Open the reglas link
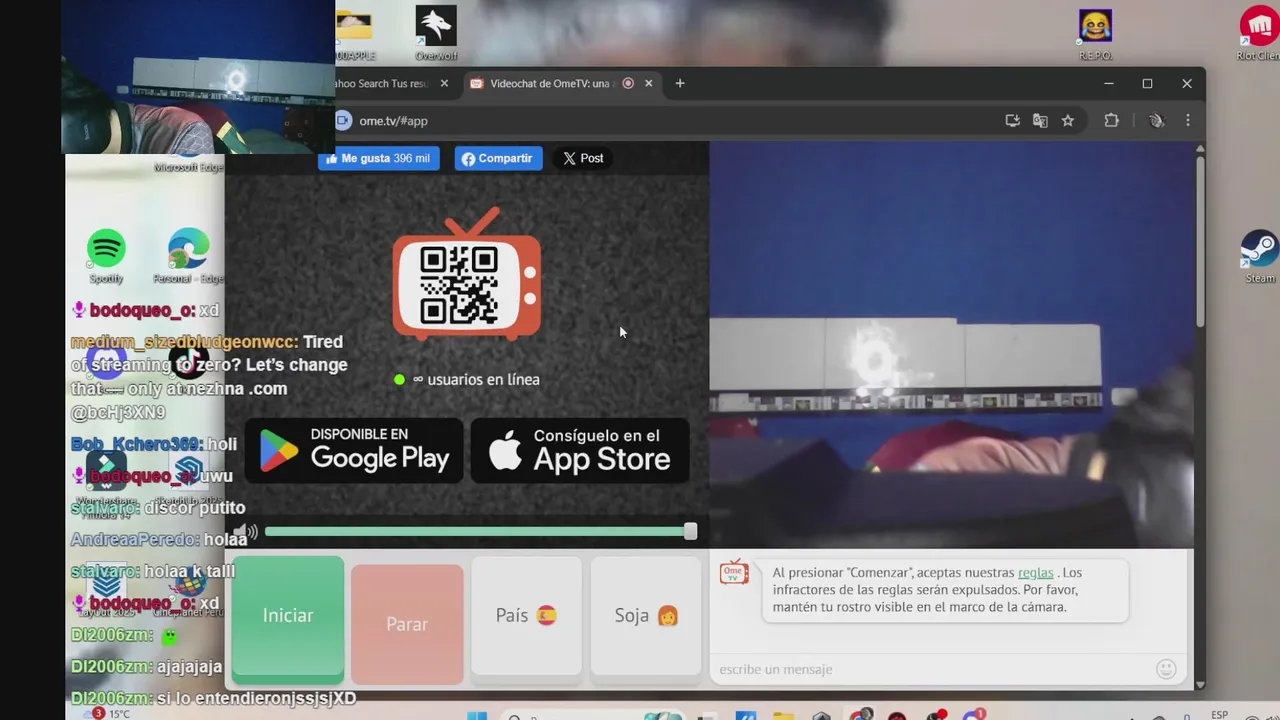1280x720 pixels. click(1035, 573)
